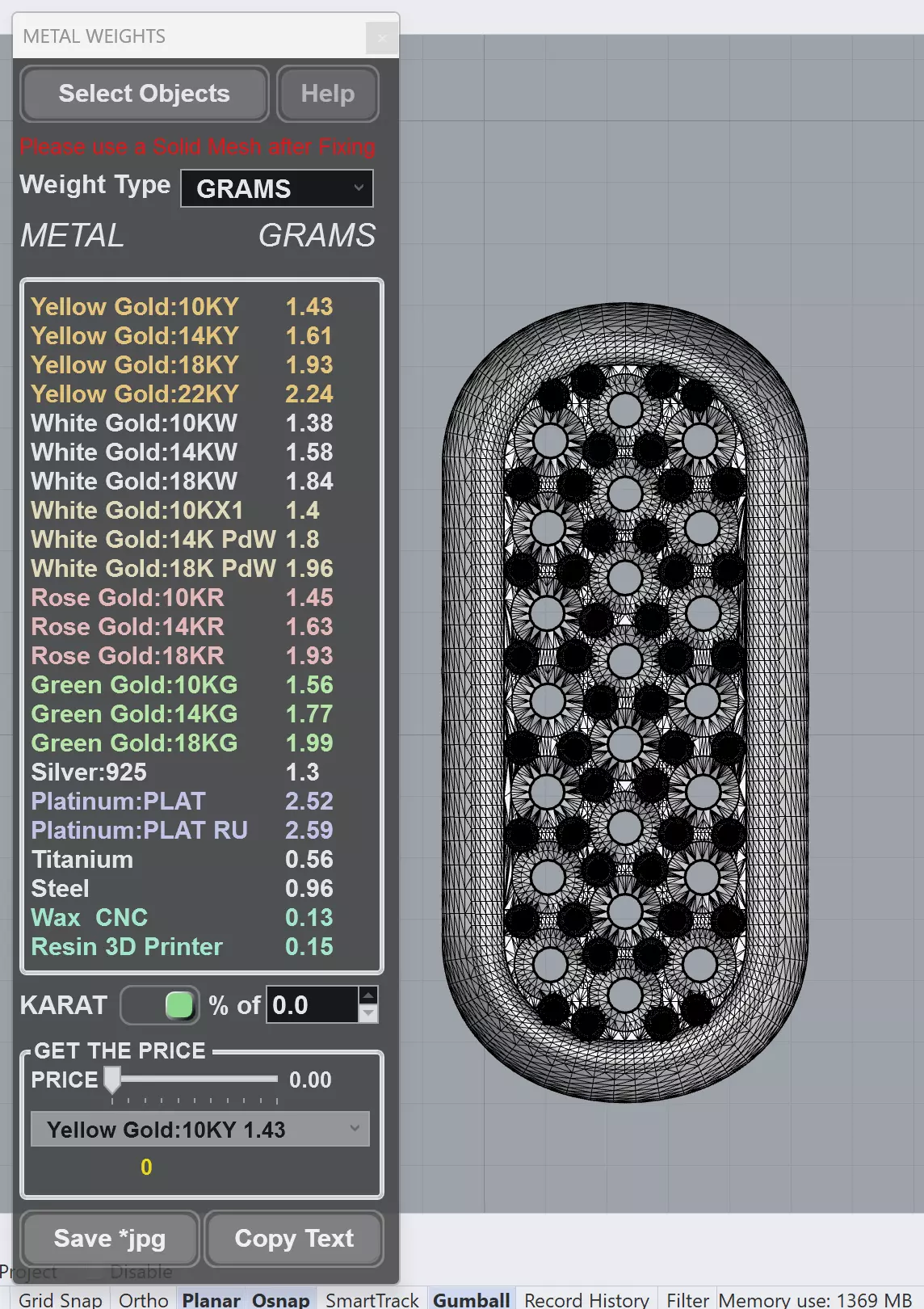Select the Steel 0.96 row
The image size is (924, 1309).
[183, 889]
